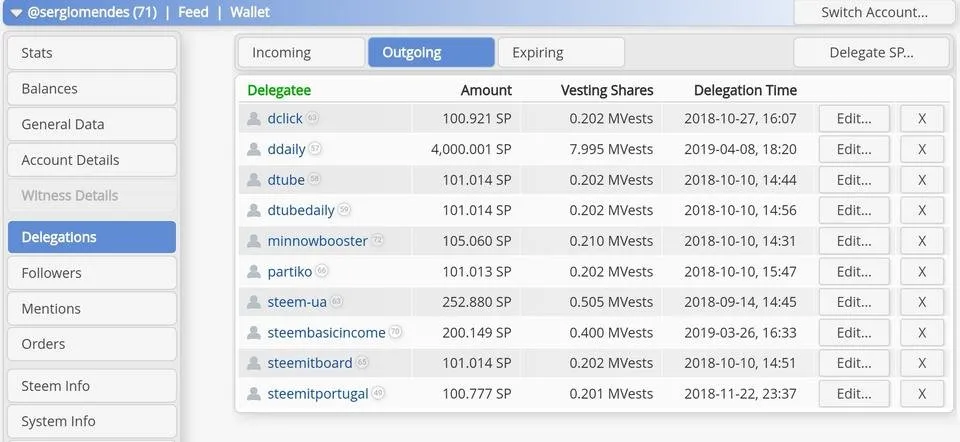The image size is (960, 442).
Task: Open Orders in the sidebar
Action: pos(92,344)
